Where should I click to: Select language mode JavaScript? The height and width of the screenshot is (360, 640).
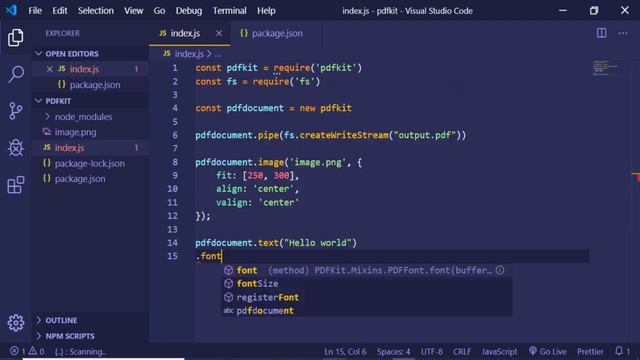(x=499, y=351)
